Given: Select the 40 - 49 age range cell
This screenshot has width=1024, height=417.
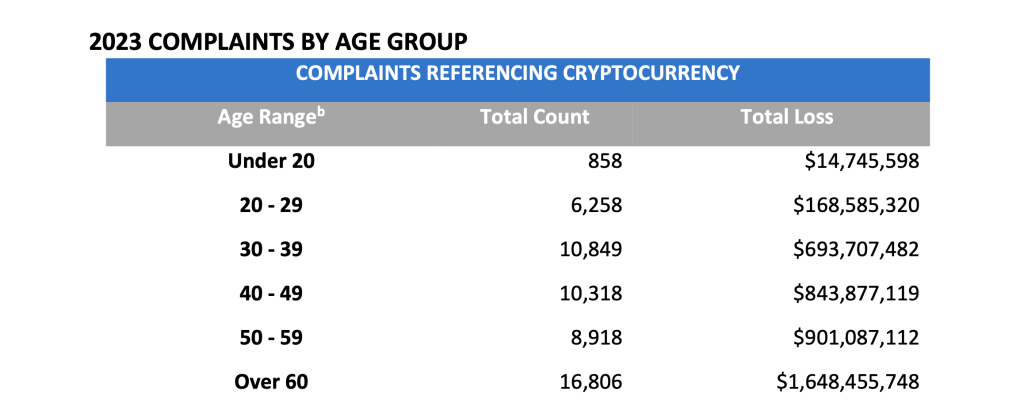Looking at the screenshot, I should tap(271, 294).
